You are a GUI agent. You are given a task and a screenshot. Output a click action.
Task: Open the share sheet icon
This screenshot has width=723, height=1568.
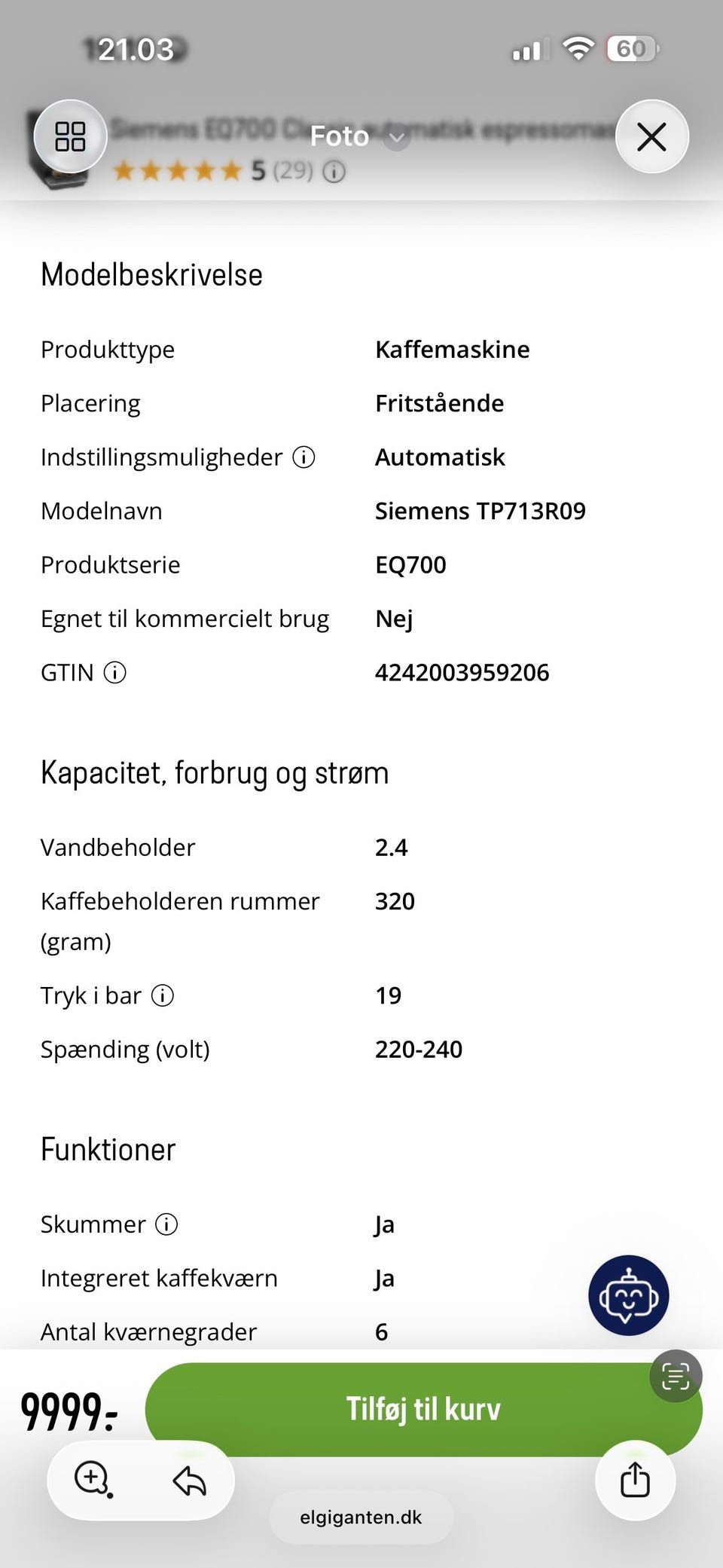point(635,1480)
